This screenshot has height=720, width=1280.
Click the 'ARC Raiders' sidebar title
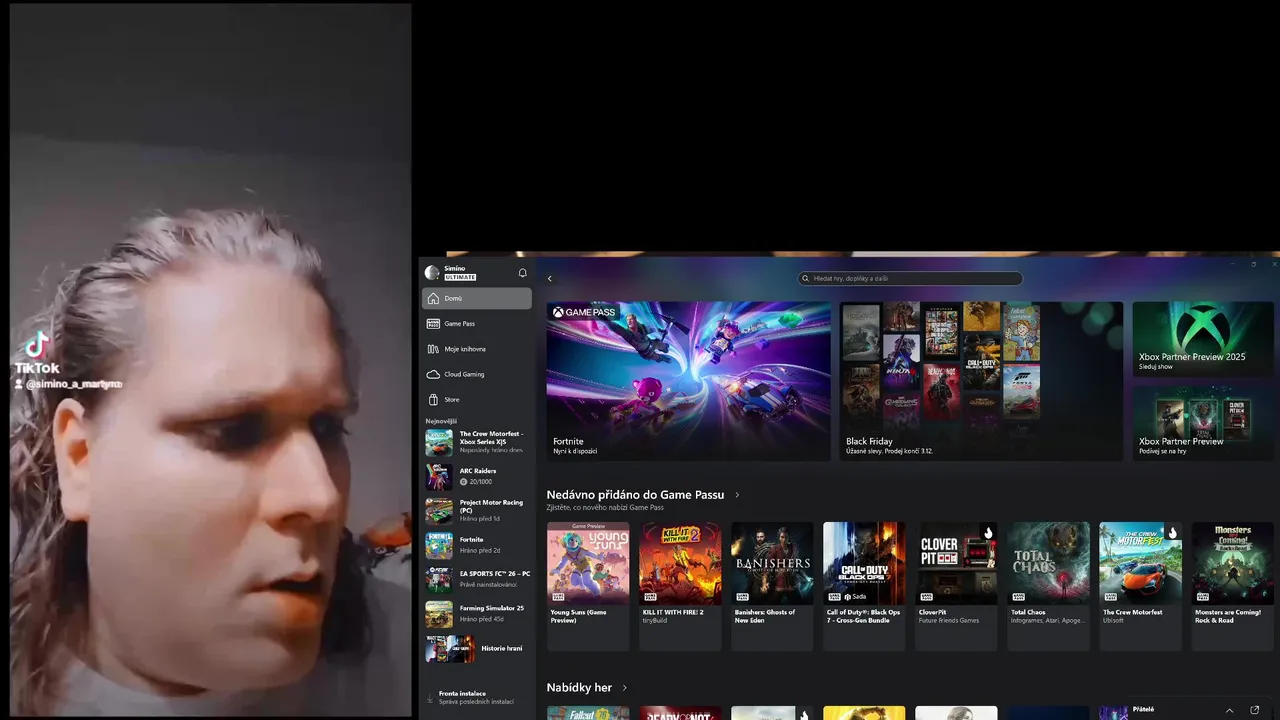[478, 471]
